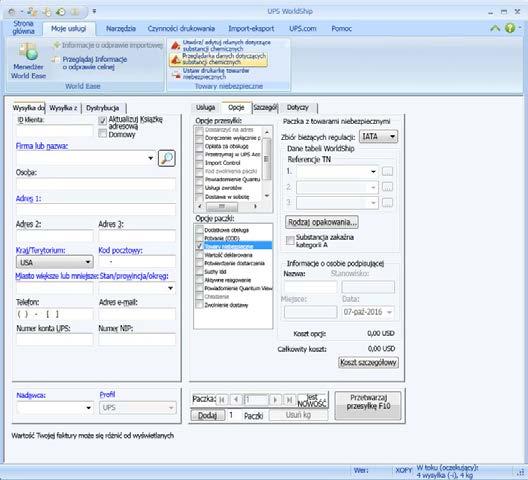The width and height of the screenshot is (528, 480).
Task: Check Opłata za obsługę option
Action: (199, 147)
